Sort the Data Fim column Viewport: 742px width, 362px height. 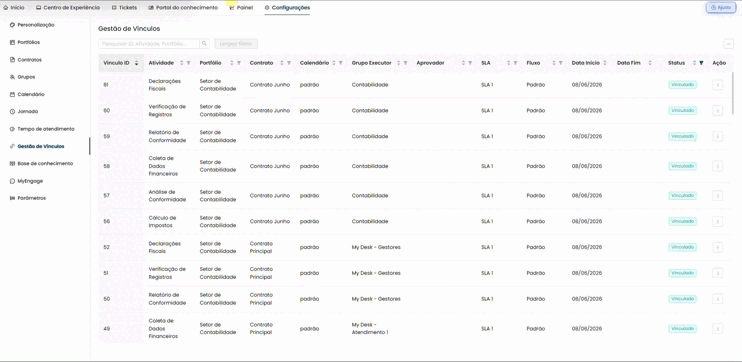(x=650, y=63)
